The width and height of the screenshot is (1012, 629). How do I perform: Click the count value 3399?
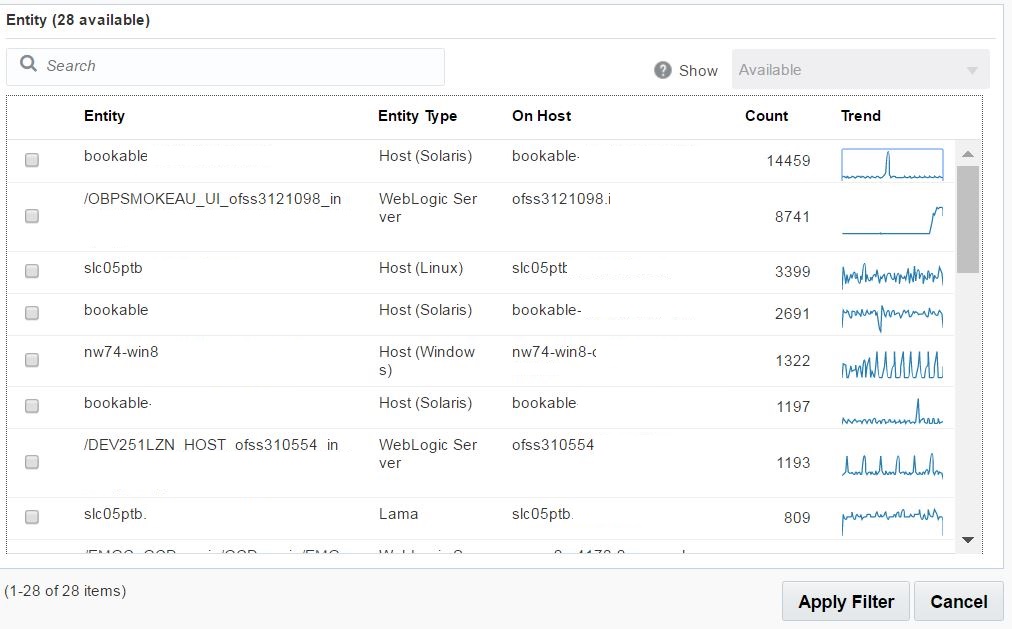[x=793, y=272]
